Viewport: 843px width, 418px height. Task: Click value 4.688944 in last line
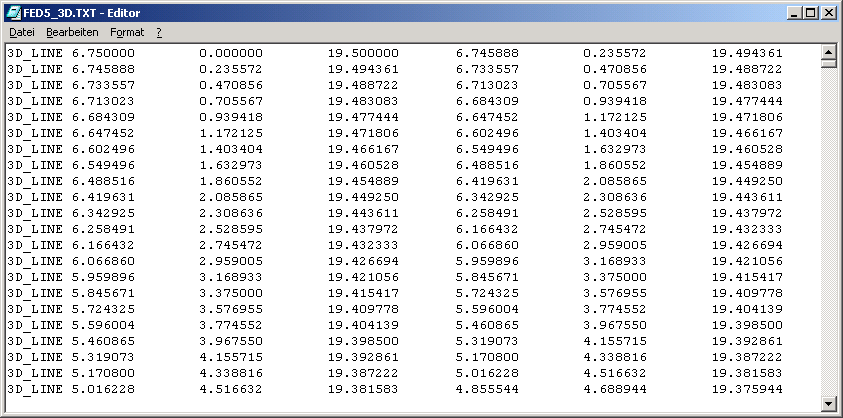coord(615,389)
